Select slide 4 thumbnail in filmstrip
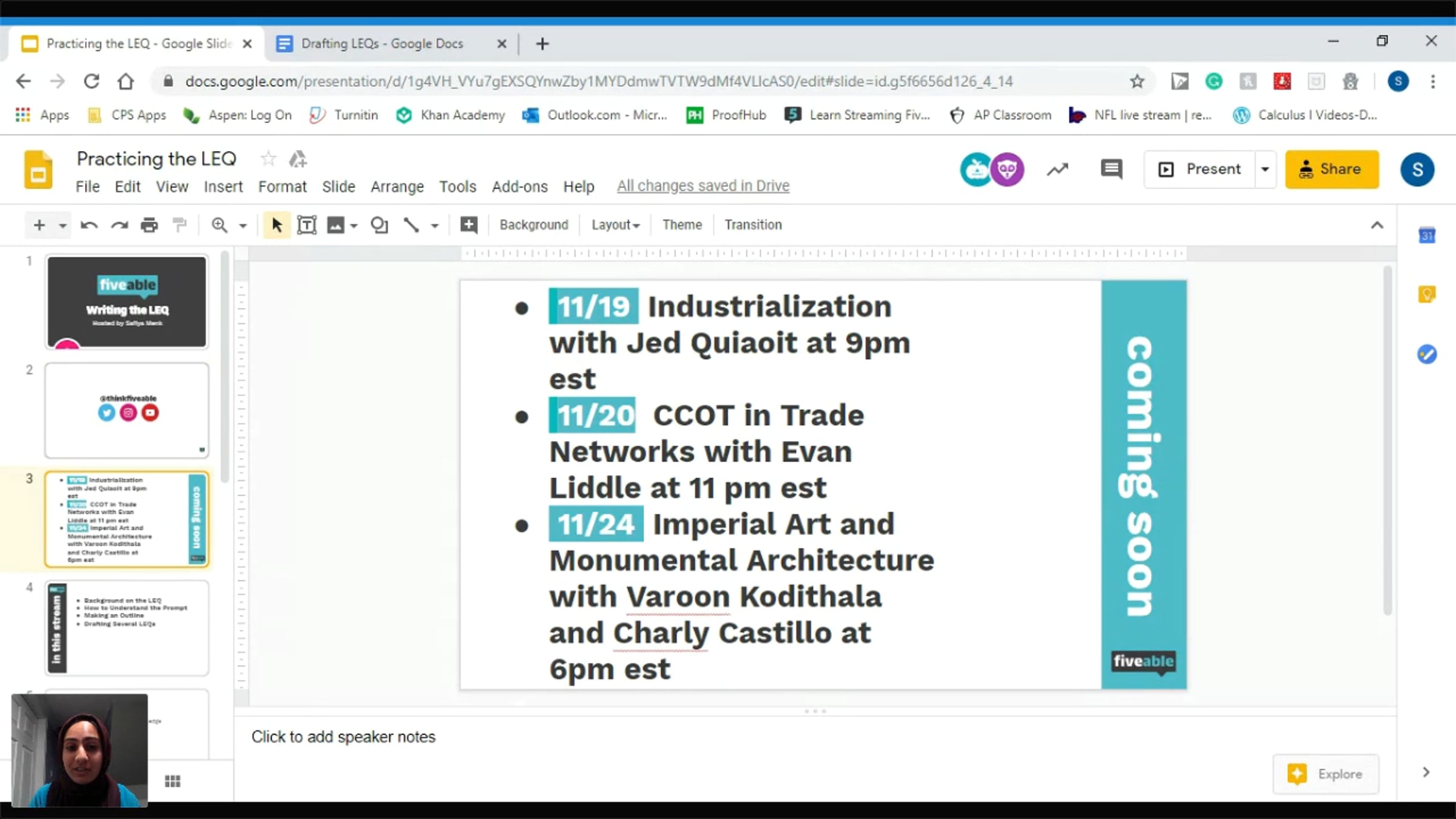This screenshot has width=1456, height=819. [x=127, y=628]
